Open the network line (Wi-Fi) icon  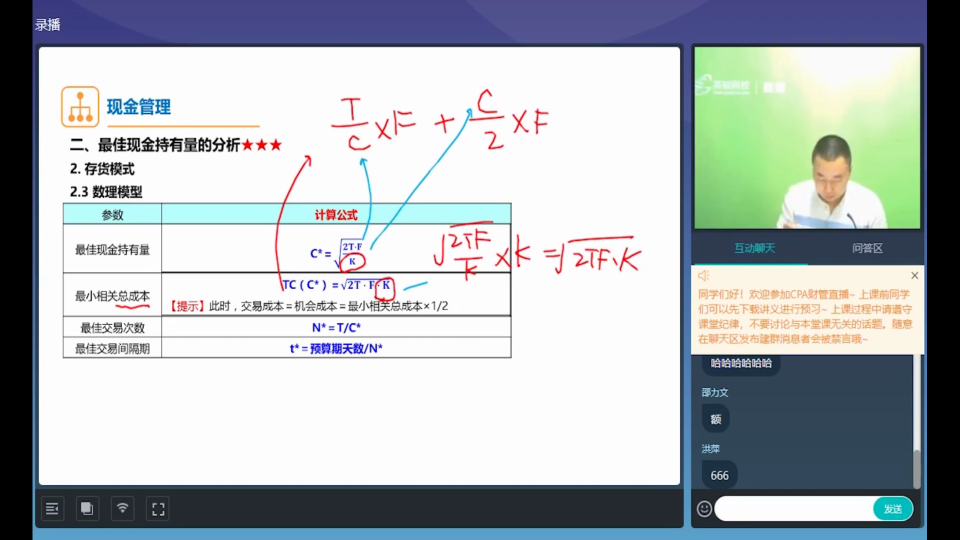pos(122,508)
